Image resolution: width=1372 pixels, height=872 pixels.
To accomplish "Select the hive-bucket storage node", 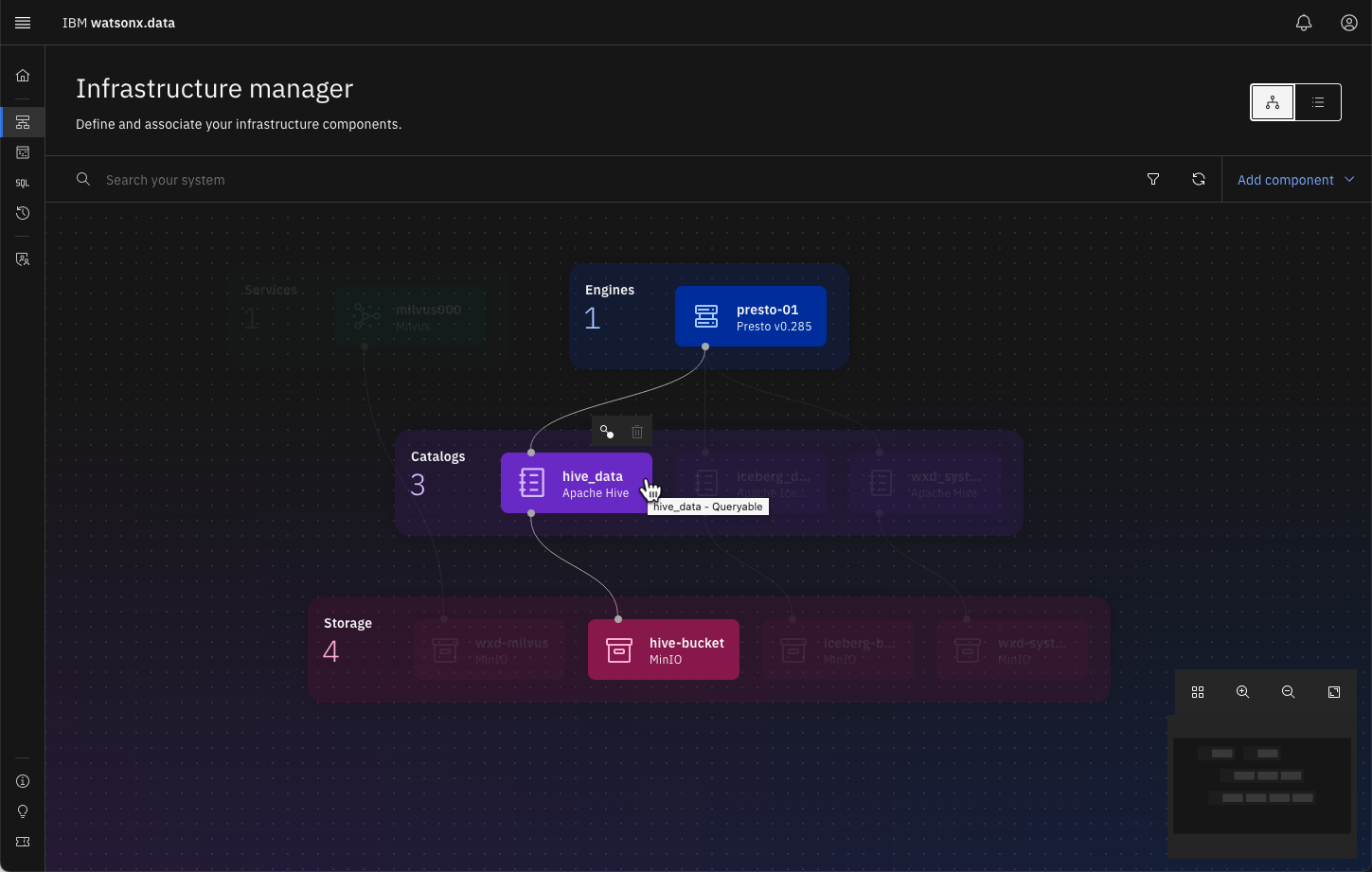I will (x=664, y=650).
